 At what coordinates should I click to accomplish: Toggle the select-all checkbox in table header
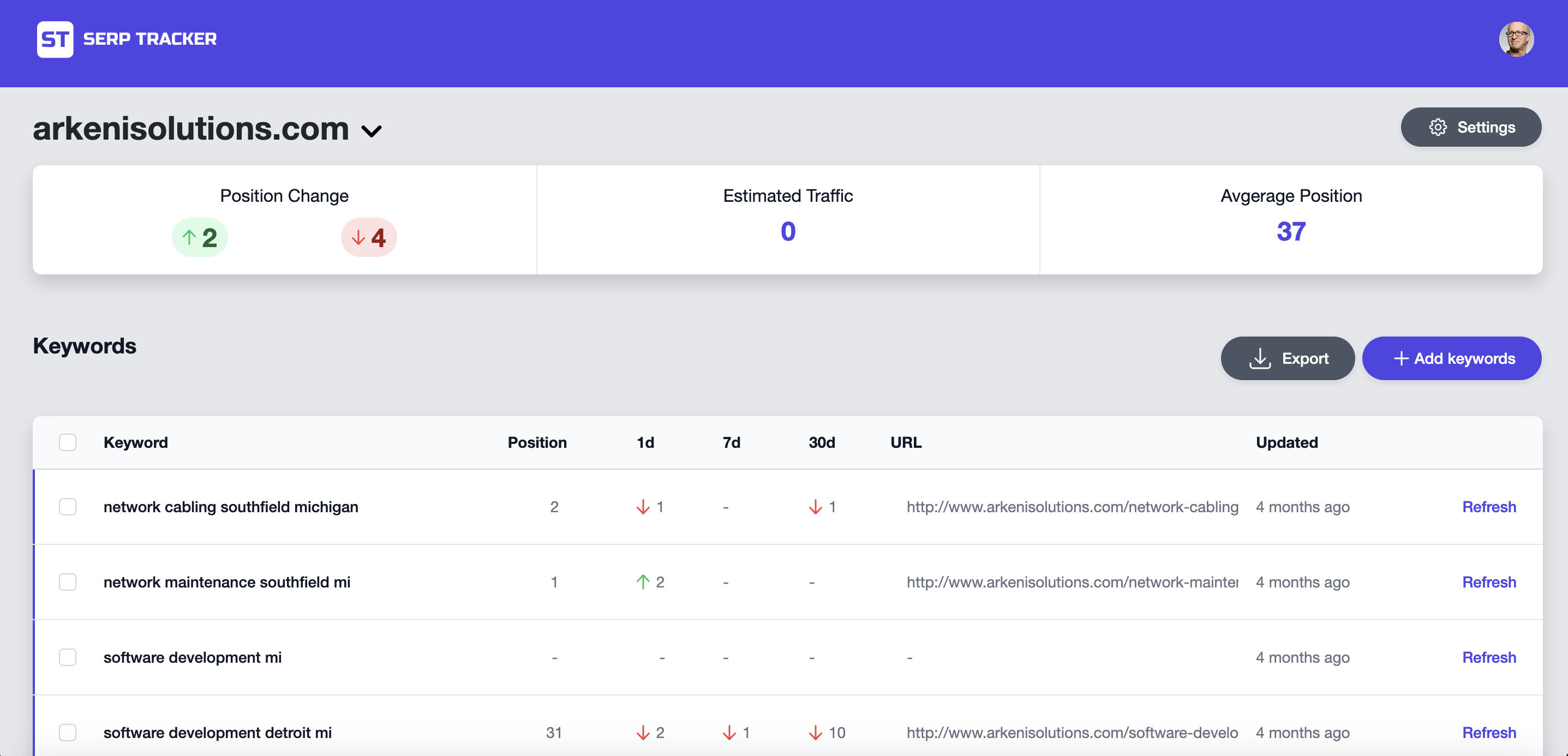tap(68, 442)
